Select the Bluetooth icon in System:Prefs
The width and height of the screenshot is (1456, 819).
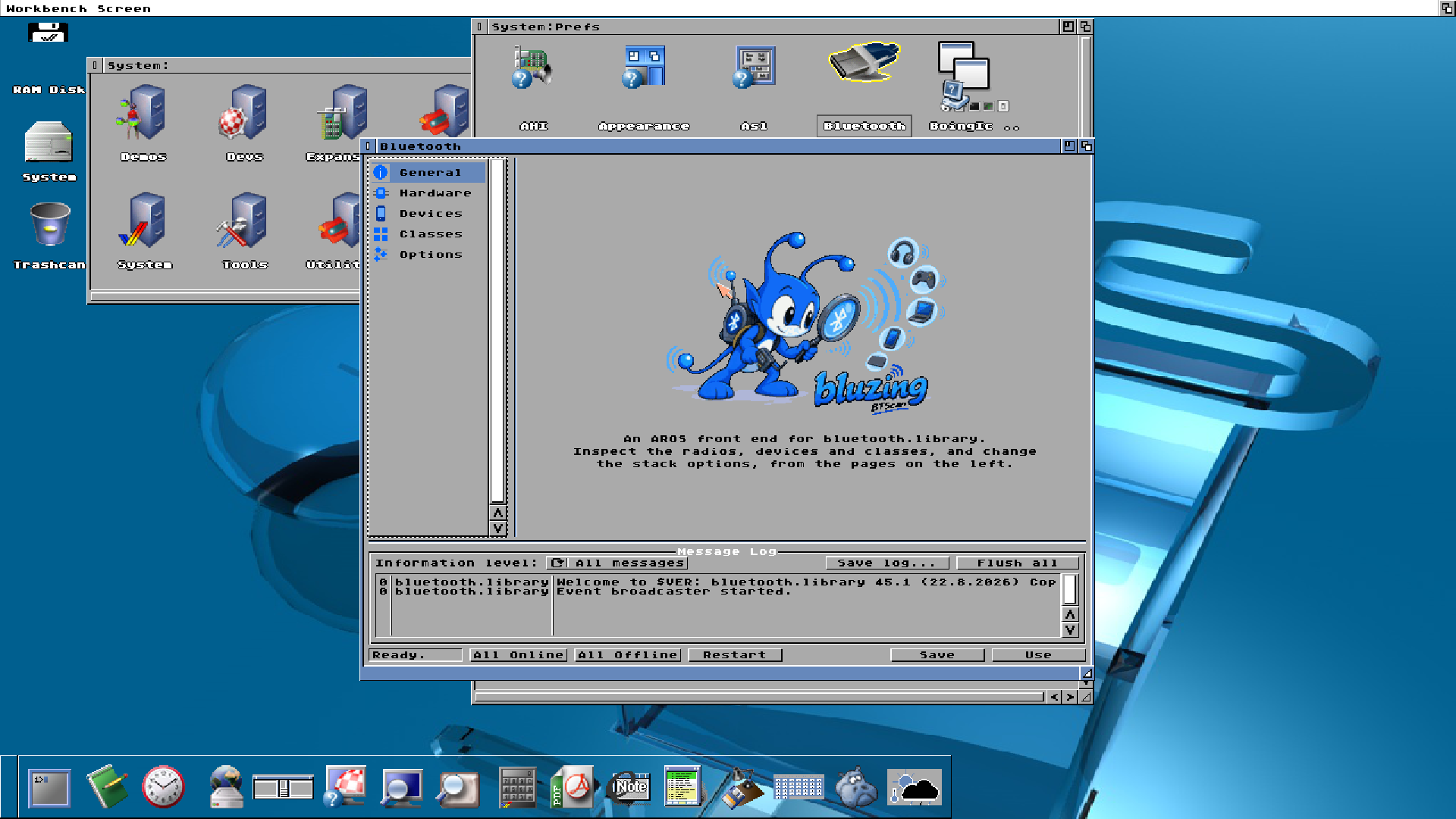coord(864,64)
